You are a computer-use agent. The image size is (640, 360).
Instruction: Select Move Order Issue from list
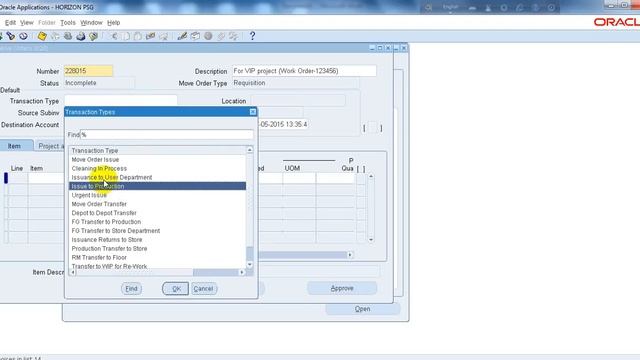click(158, 160)
